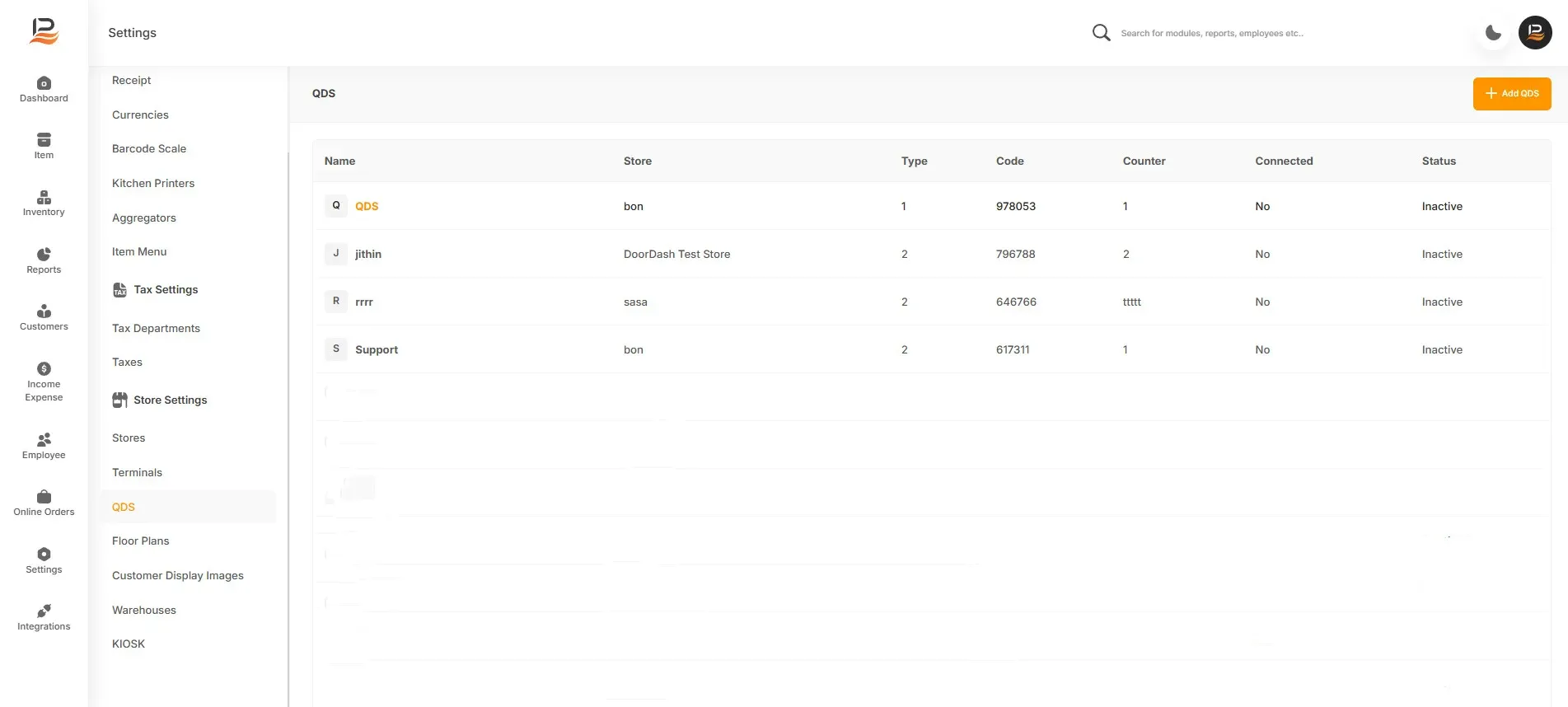Open the Dashboard icon in sidebar

click(44, 83)
